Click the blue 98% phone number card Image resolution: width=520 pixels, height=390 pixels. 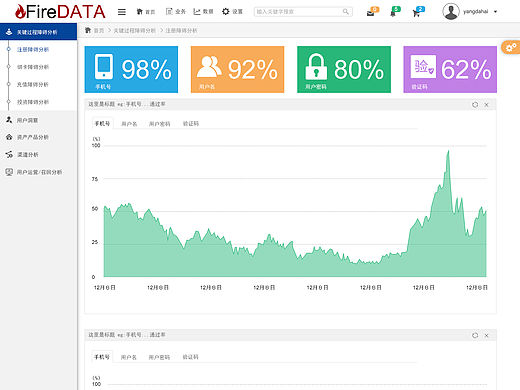tap(131, 69)
